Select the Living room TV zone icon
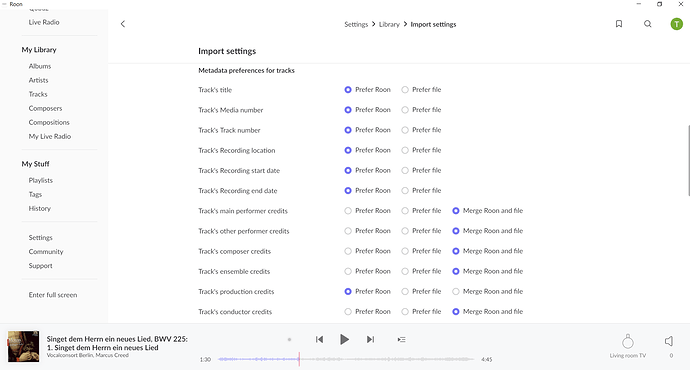690x370 pixels. pyautogui.click(x=628, y=341)
